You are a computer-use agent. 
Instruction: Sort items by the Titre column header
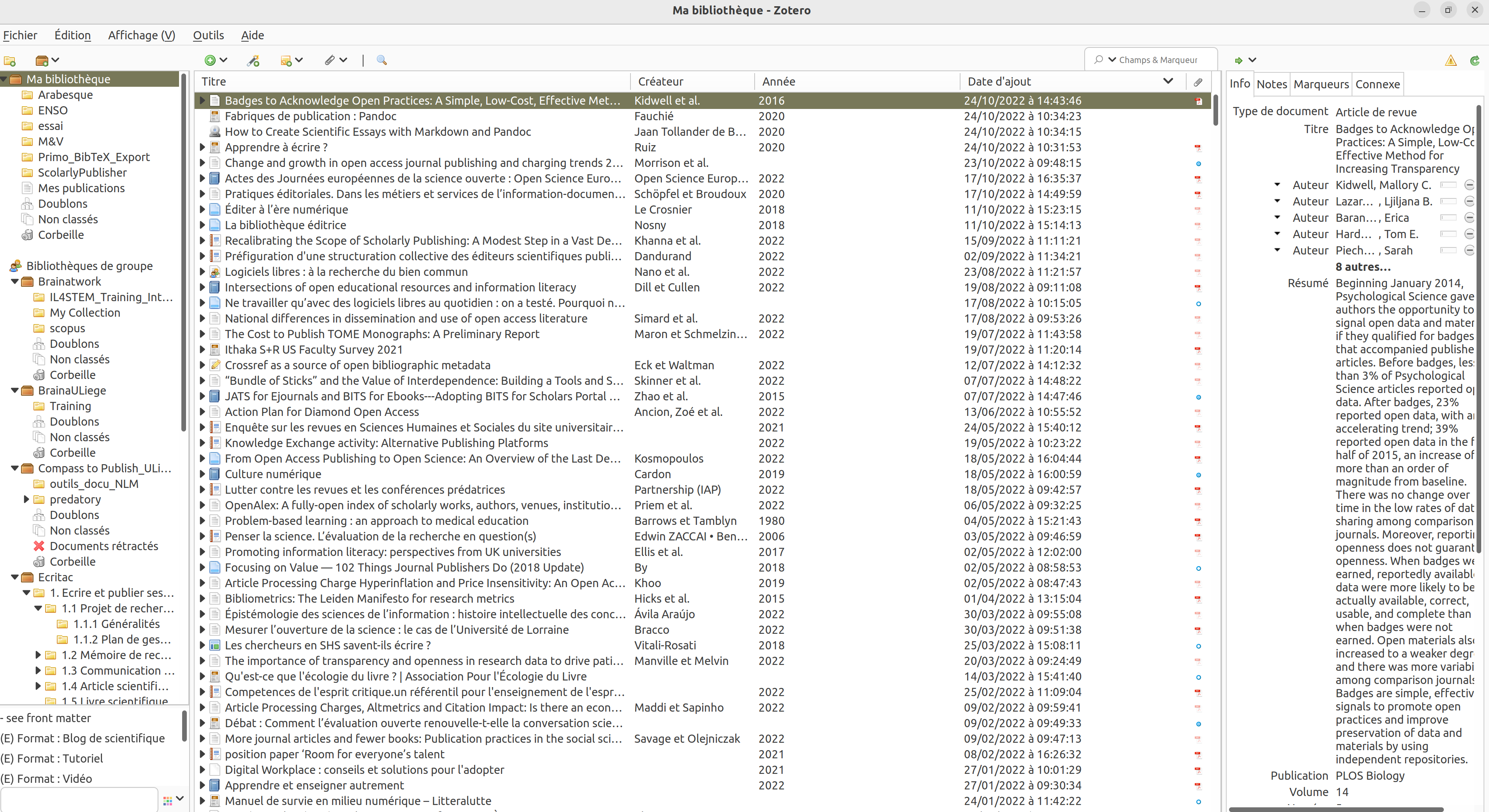(x=413, y=82)
